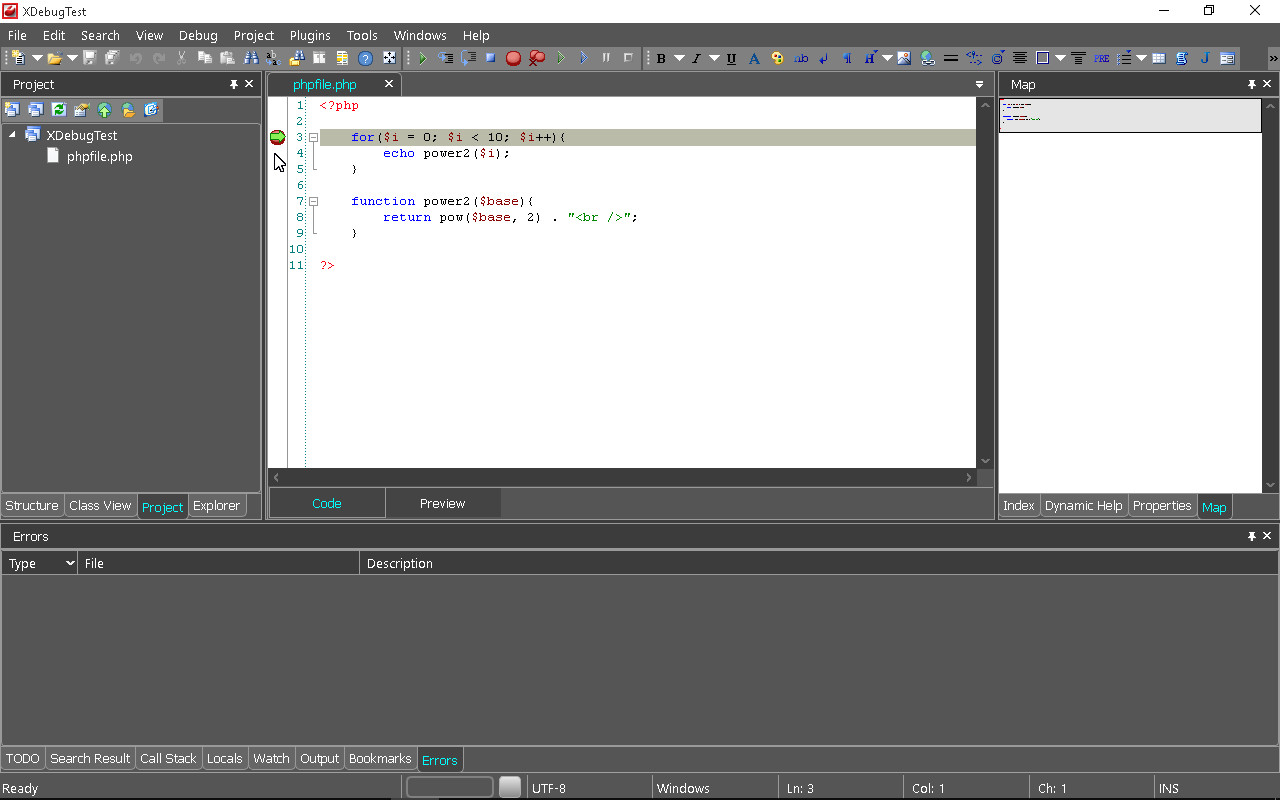Collapse the for loop fold on line 3
Image resolution: width=1280 pixels, height=800 pixels.
313,137
